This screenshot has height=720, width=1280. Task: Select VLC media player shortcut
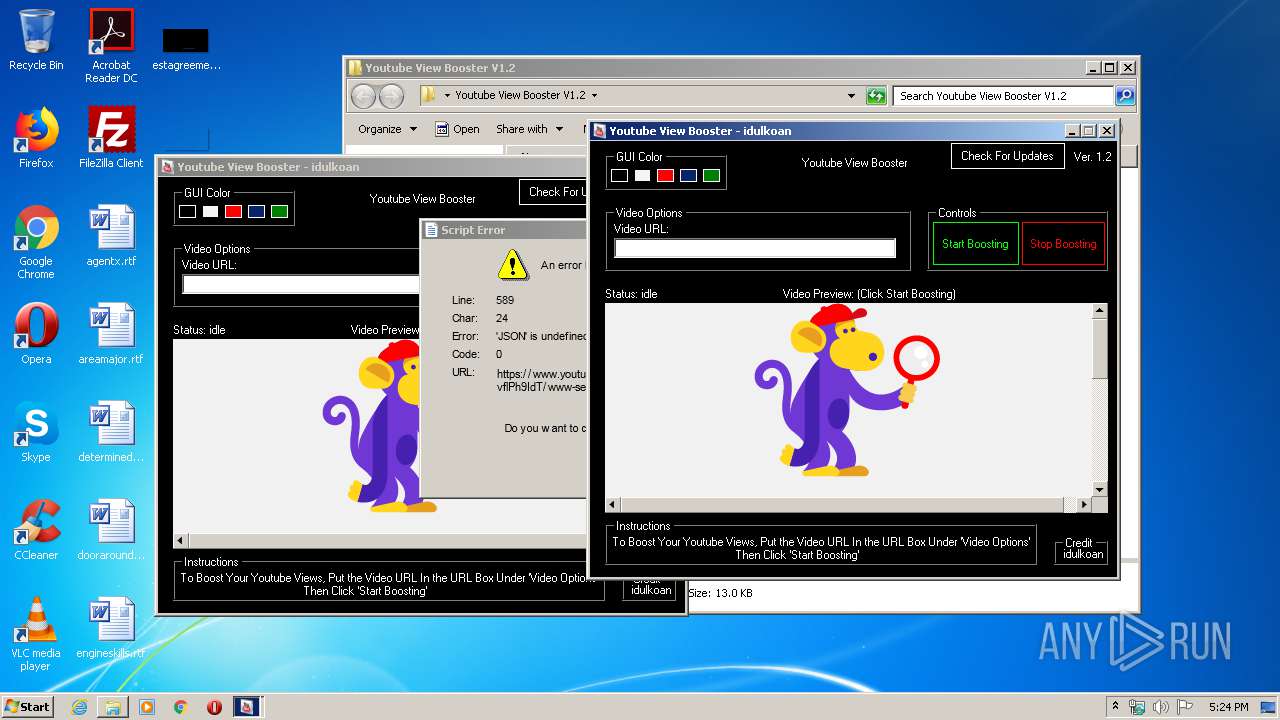[36, 634]
